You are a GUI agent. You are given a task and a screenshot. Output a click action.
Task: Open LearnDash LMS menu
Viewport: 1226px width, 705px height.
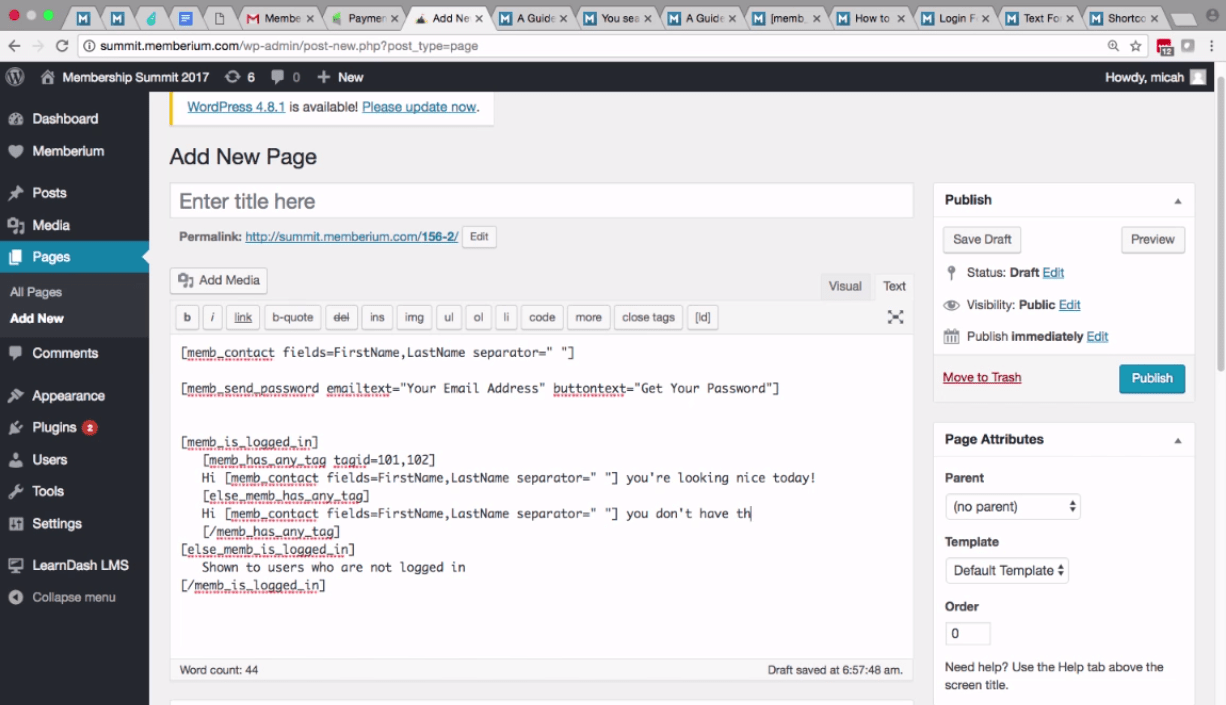tap(80, 565)
